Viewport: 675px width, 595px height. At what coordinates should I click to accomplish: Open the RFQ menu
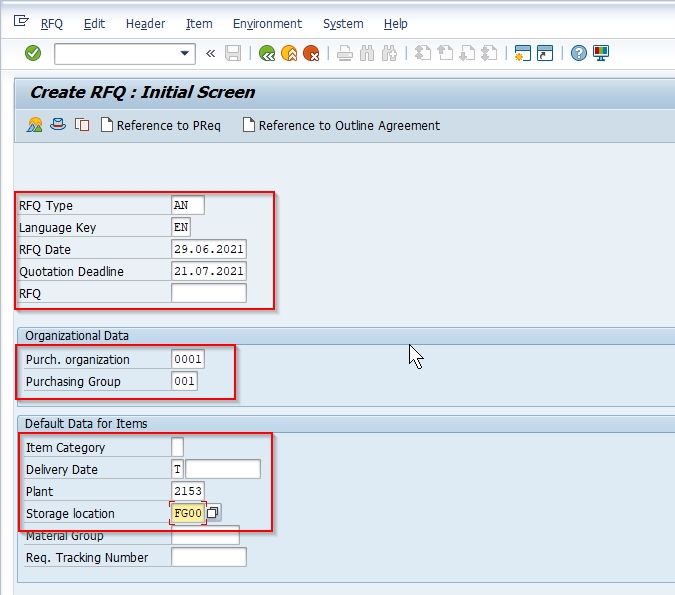pyautogui.click(x=52, y=24)
